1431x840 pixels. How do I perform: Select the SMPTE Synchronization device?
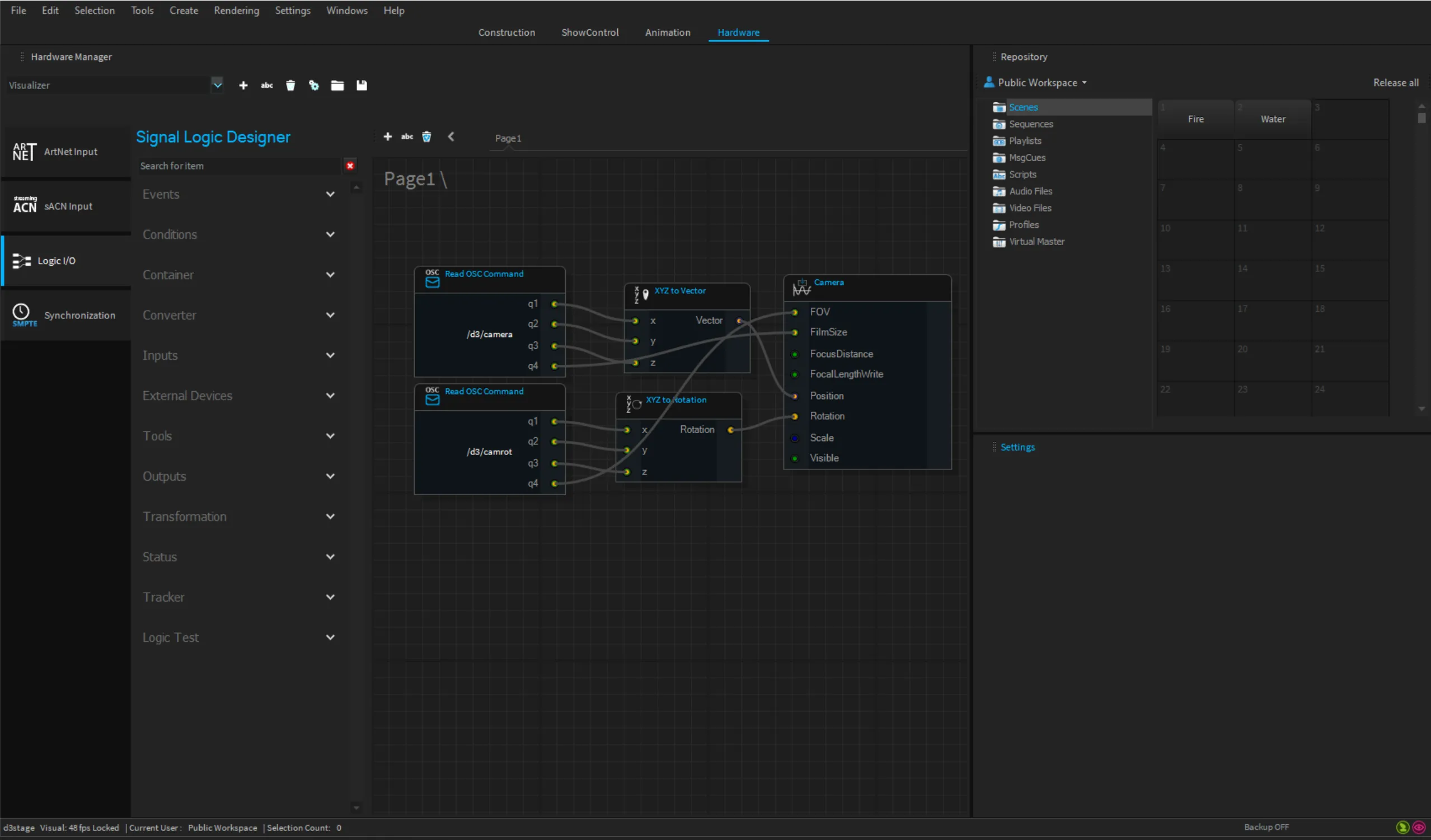click(x=65, y=315)
